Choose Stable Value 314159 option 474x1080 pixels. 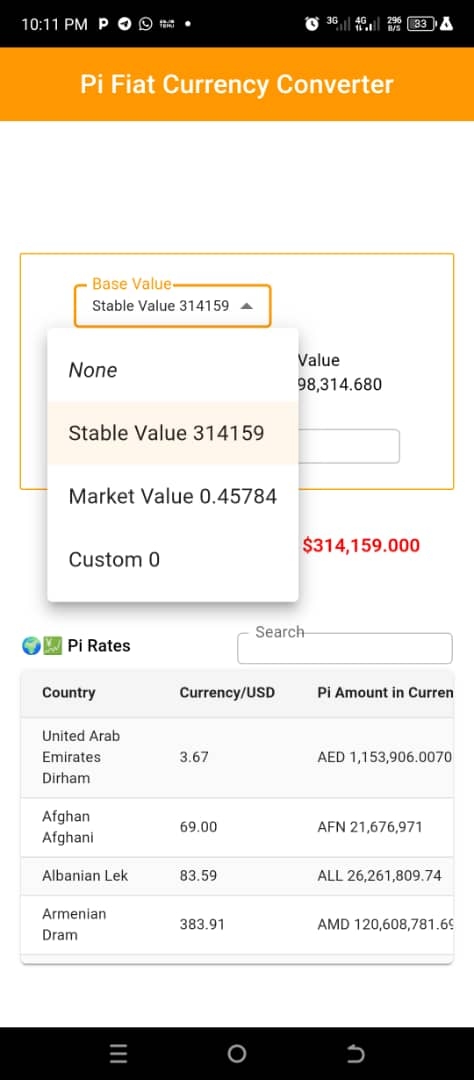click(172, 433)
